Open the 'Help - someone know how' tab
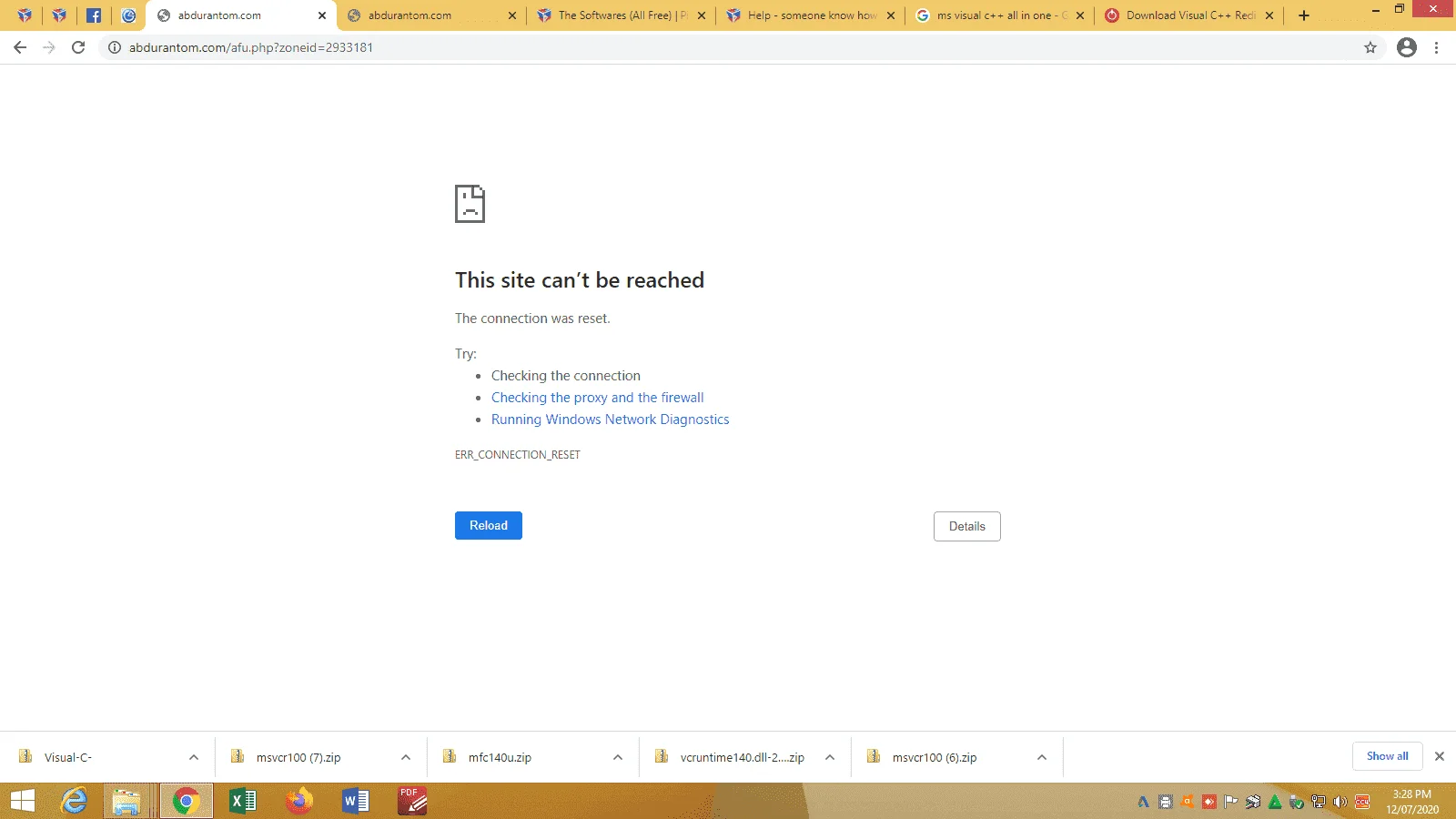 click(x=810, y=15)
